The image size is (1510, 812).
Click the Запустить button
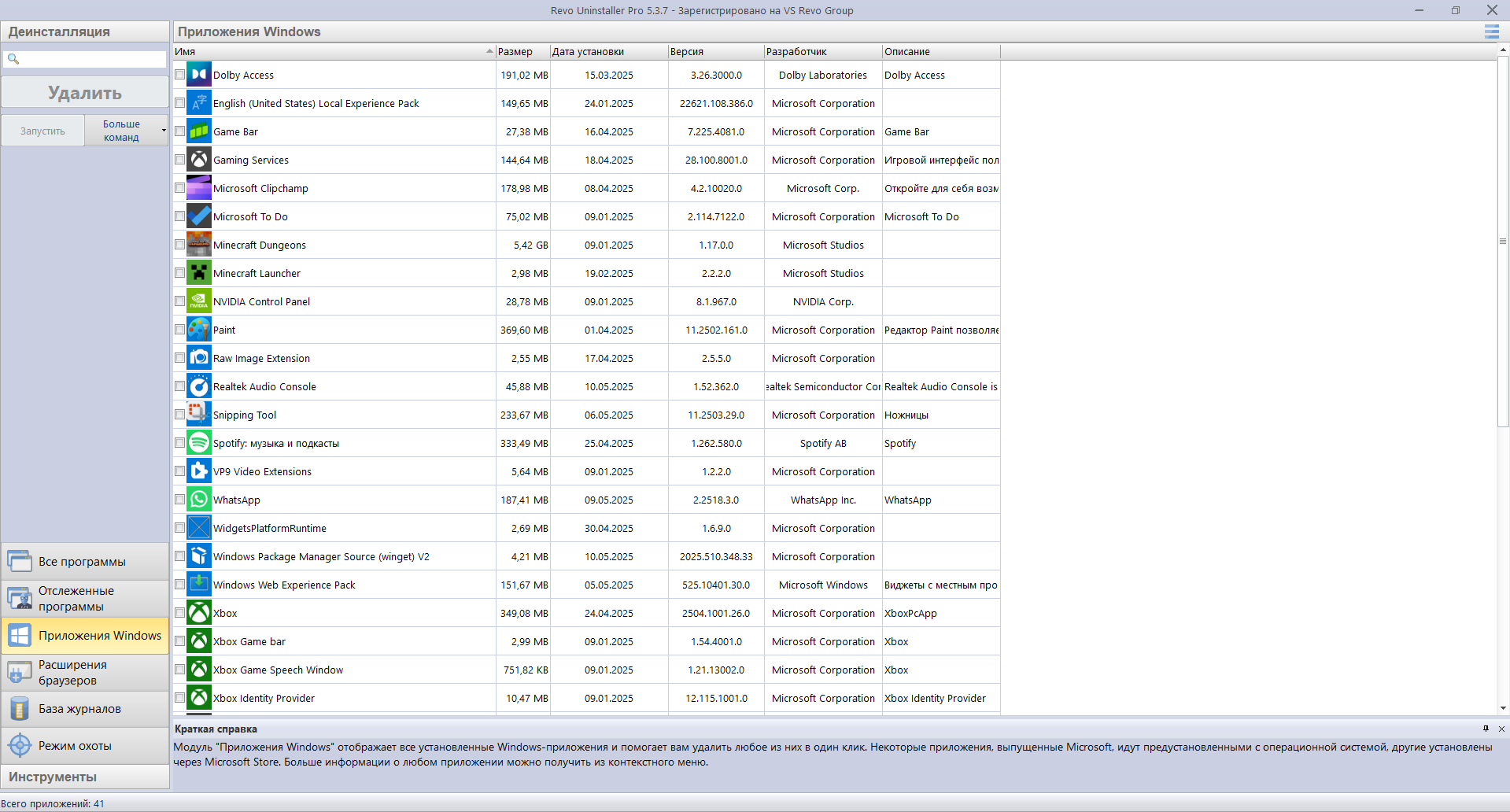click(42, 131)
